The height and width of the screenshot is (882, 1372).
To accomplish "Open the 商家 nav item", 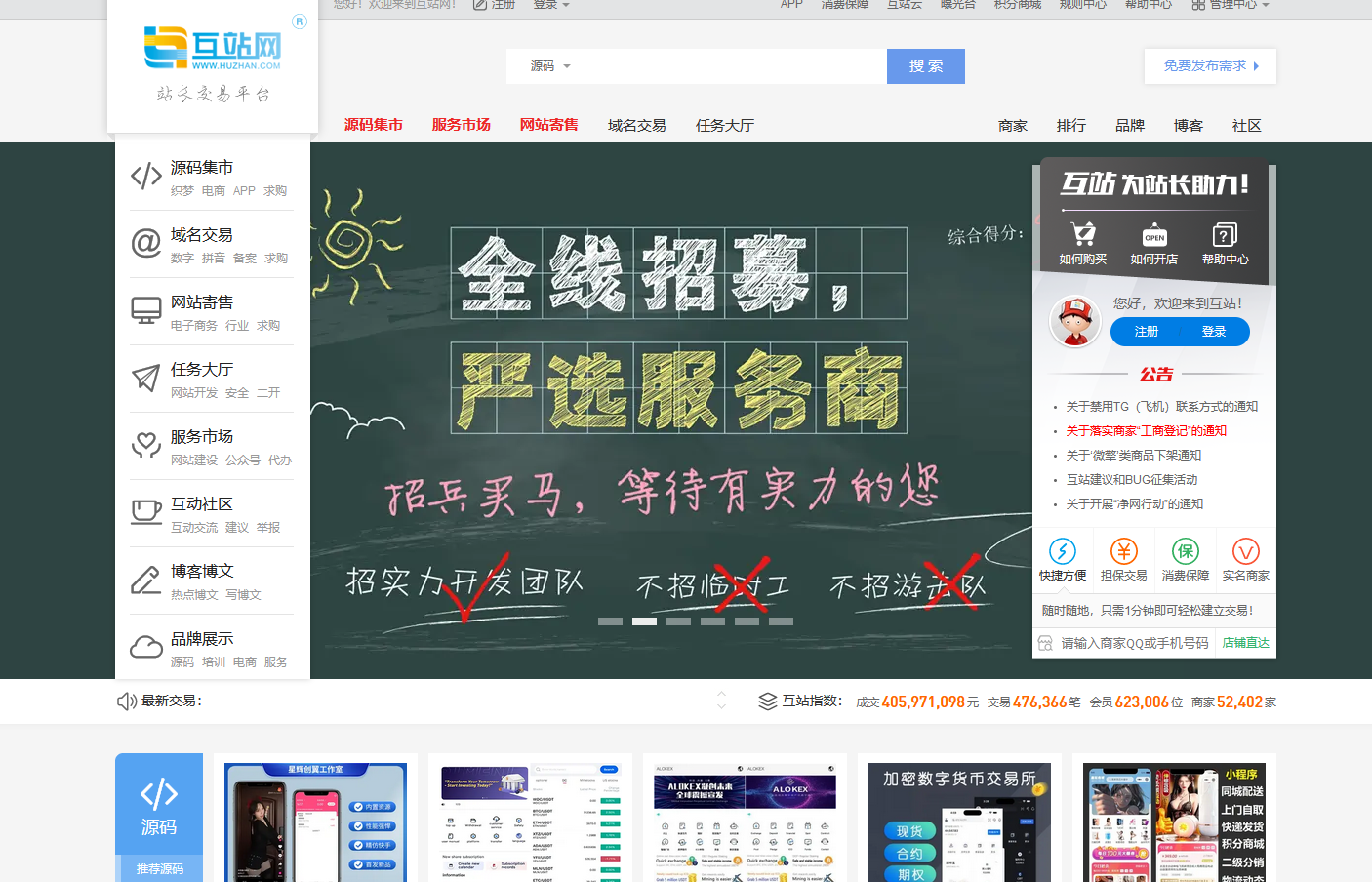I will click(1013, 125).
